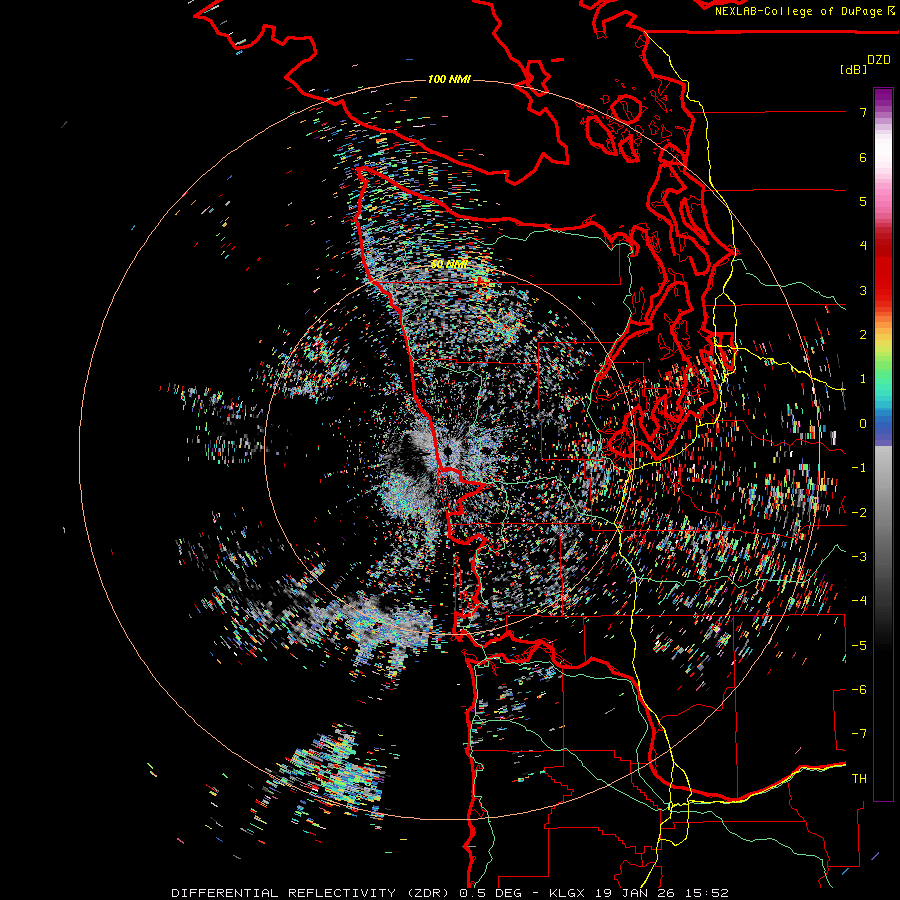Viewport: 900px width, 900px height.
Task: Select the -4 value on the color scale
Action: point(859,601)
